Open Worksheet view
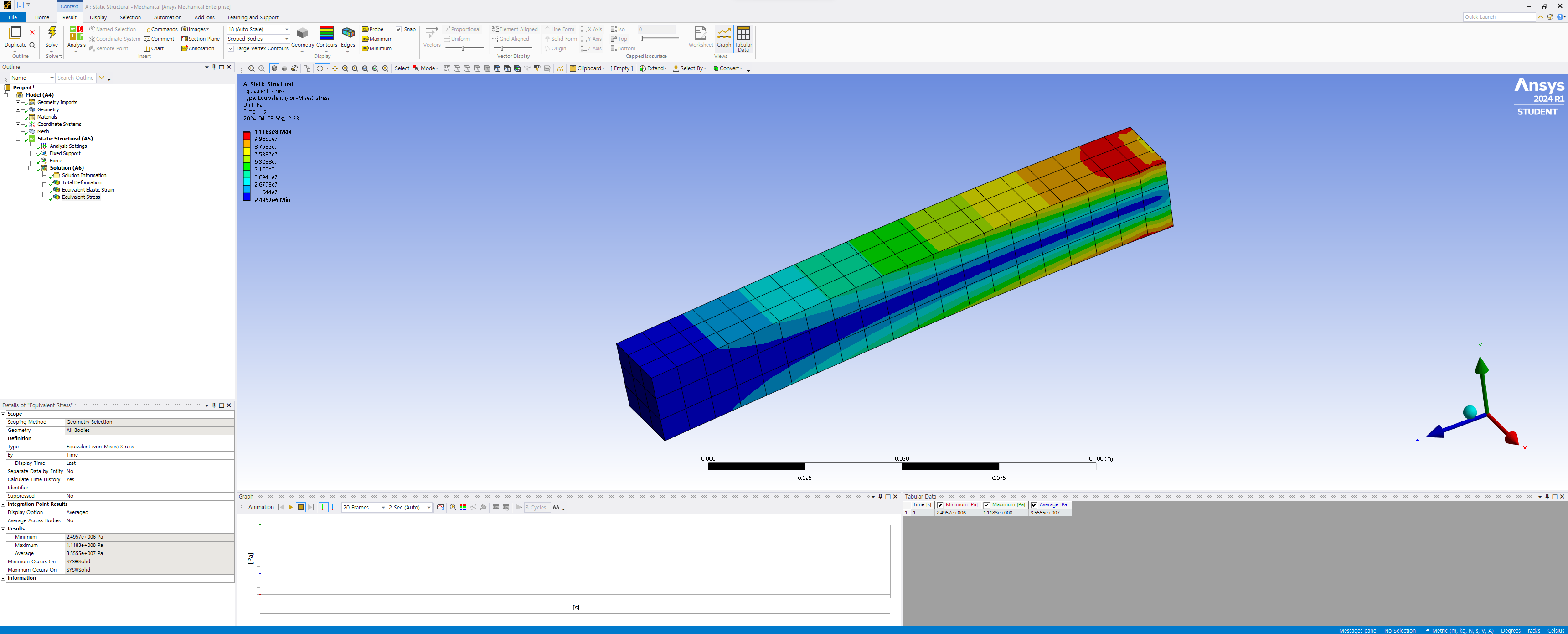This screenshot has width=1568, height=634. [x=701, y=36]
